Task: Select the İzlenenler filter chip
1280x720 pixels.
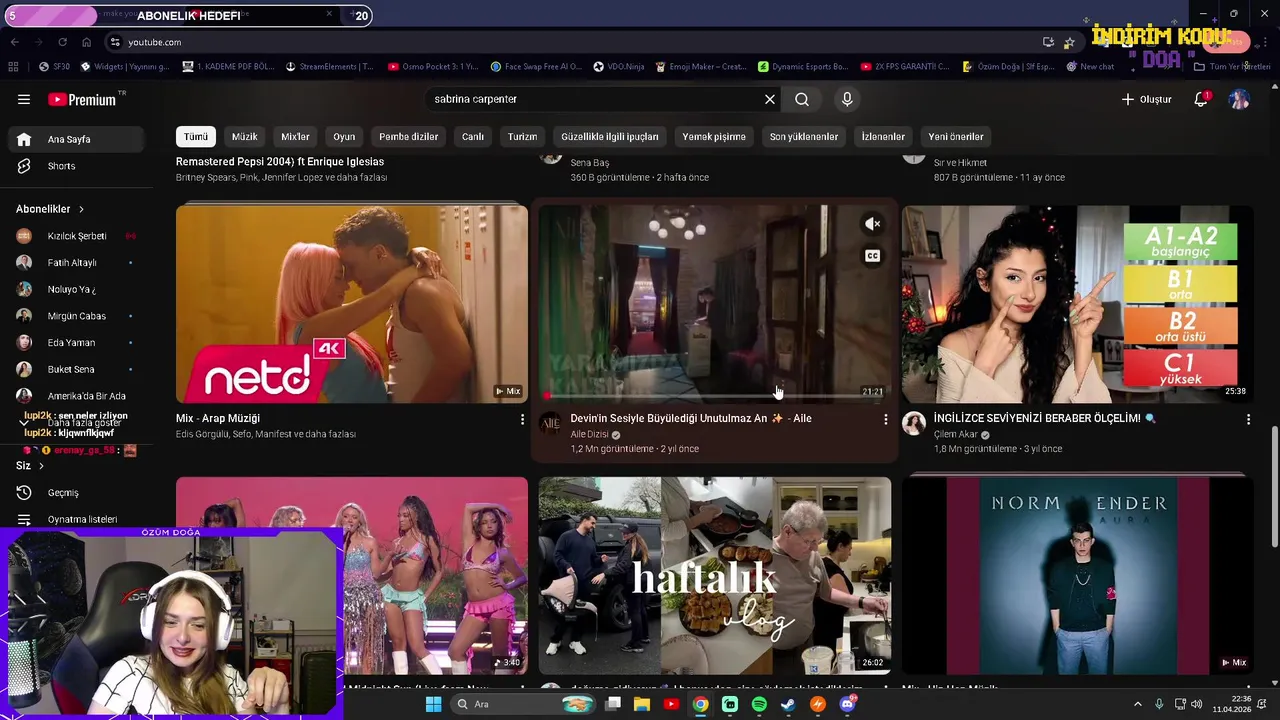Action: pyautogui.click(x=883, y=137)
